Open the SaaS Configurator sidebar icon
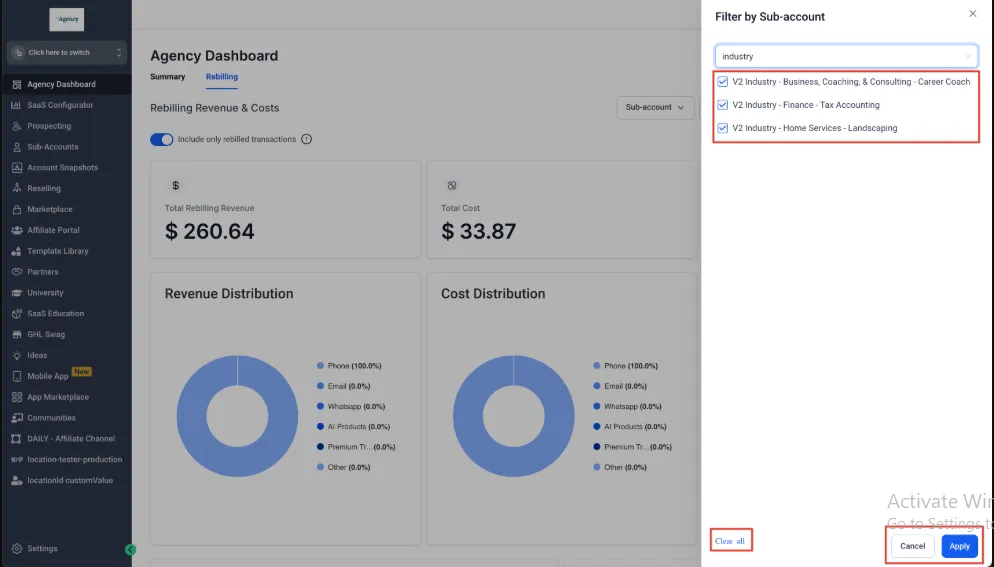Viewport: 994px width, 567px height. tap(16, 105)
